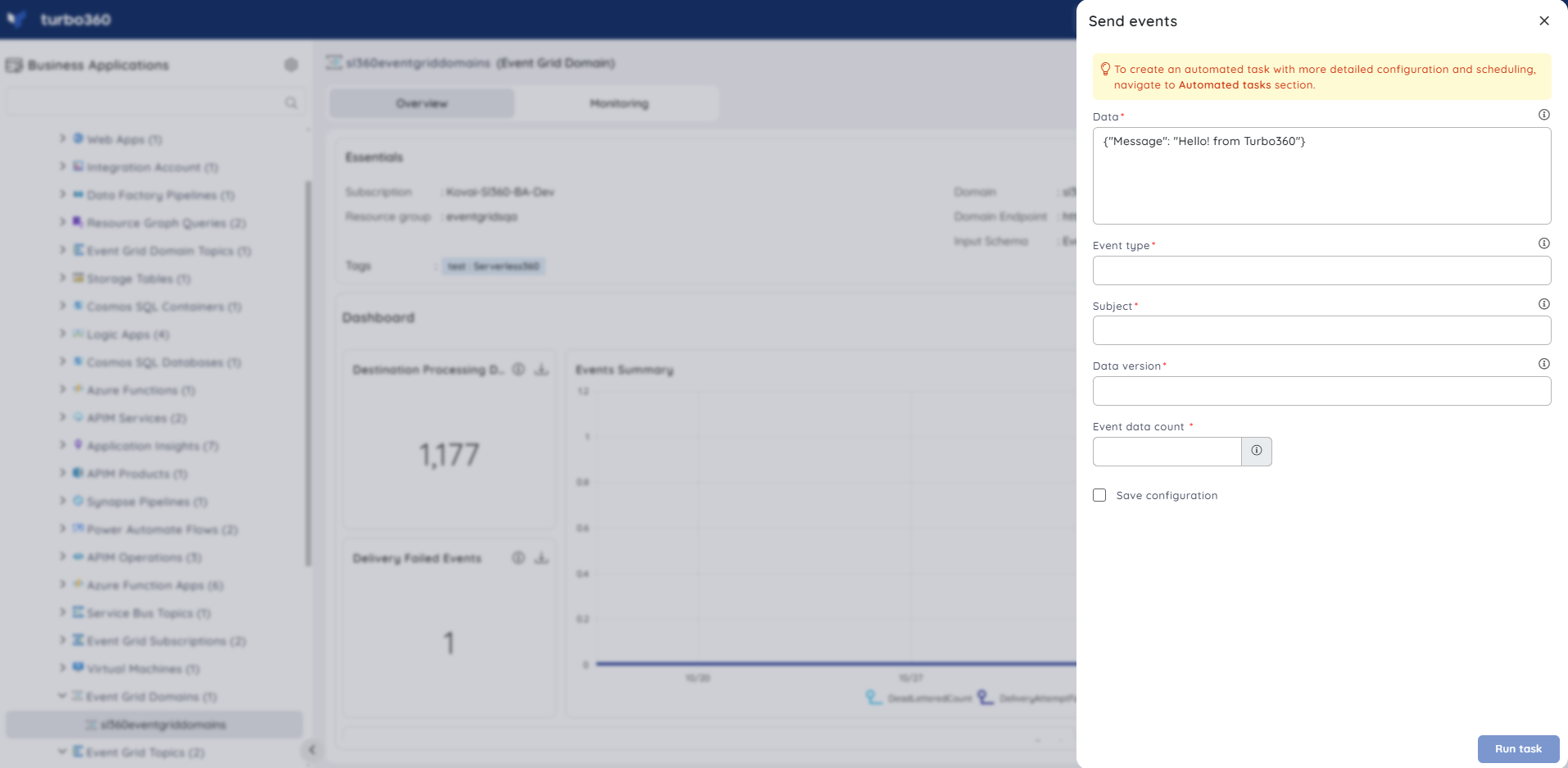
Task: Click info icon on Delivery Failed Events
Action: [519, 557]
